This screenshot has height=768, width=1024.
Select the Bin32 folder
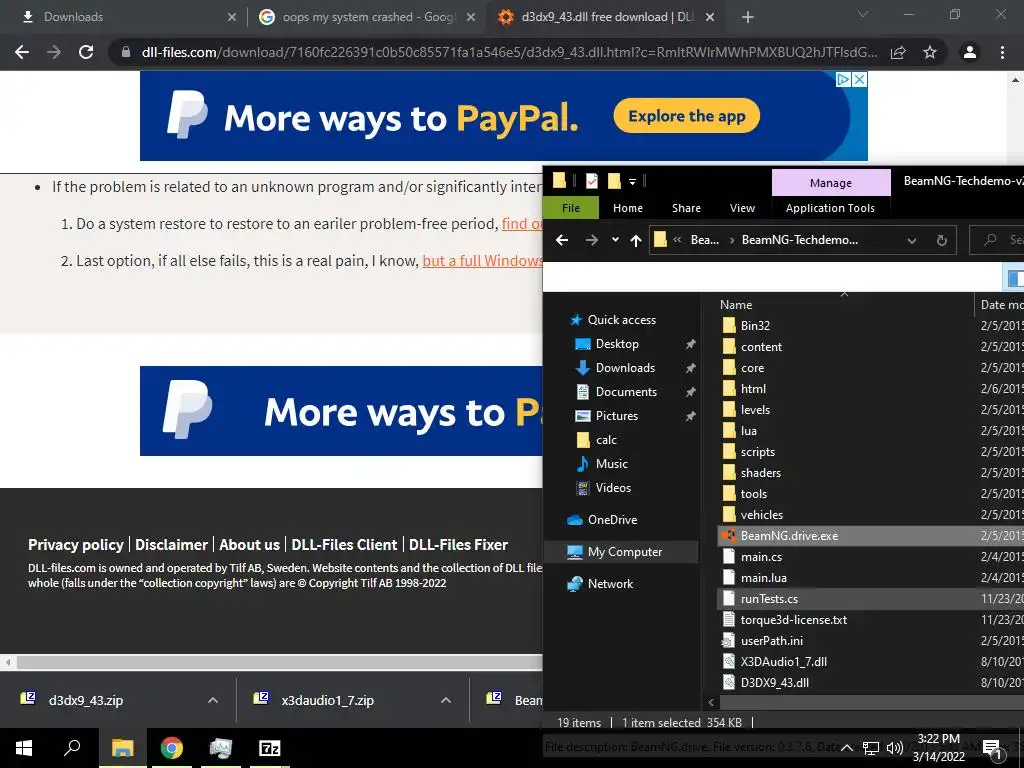(755, 325)
